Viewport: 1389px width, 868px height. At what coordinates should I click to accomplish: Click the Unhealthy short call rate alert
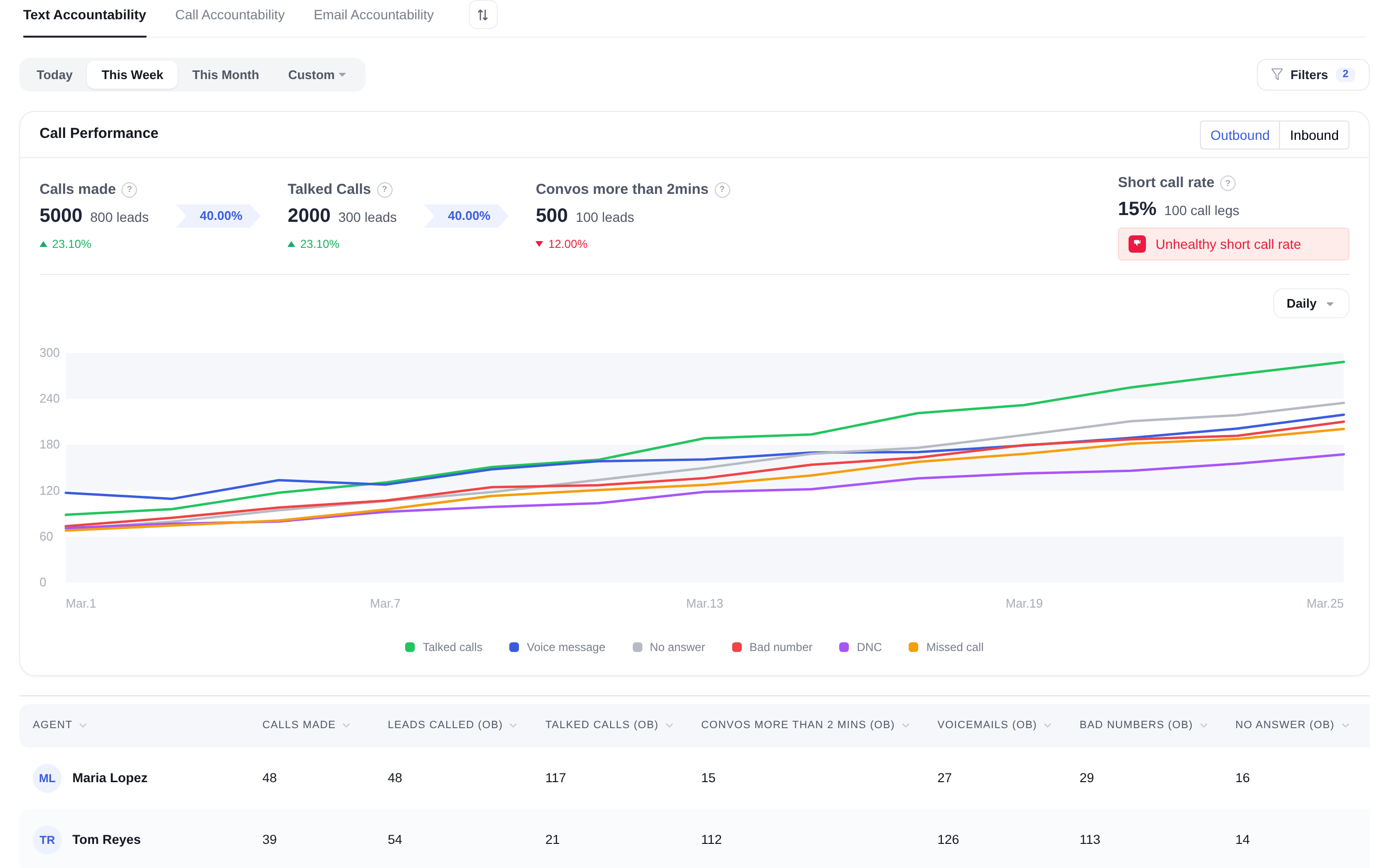tap(1233, 244)
